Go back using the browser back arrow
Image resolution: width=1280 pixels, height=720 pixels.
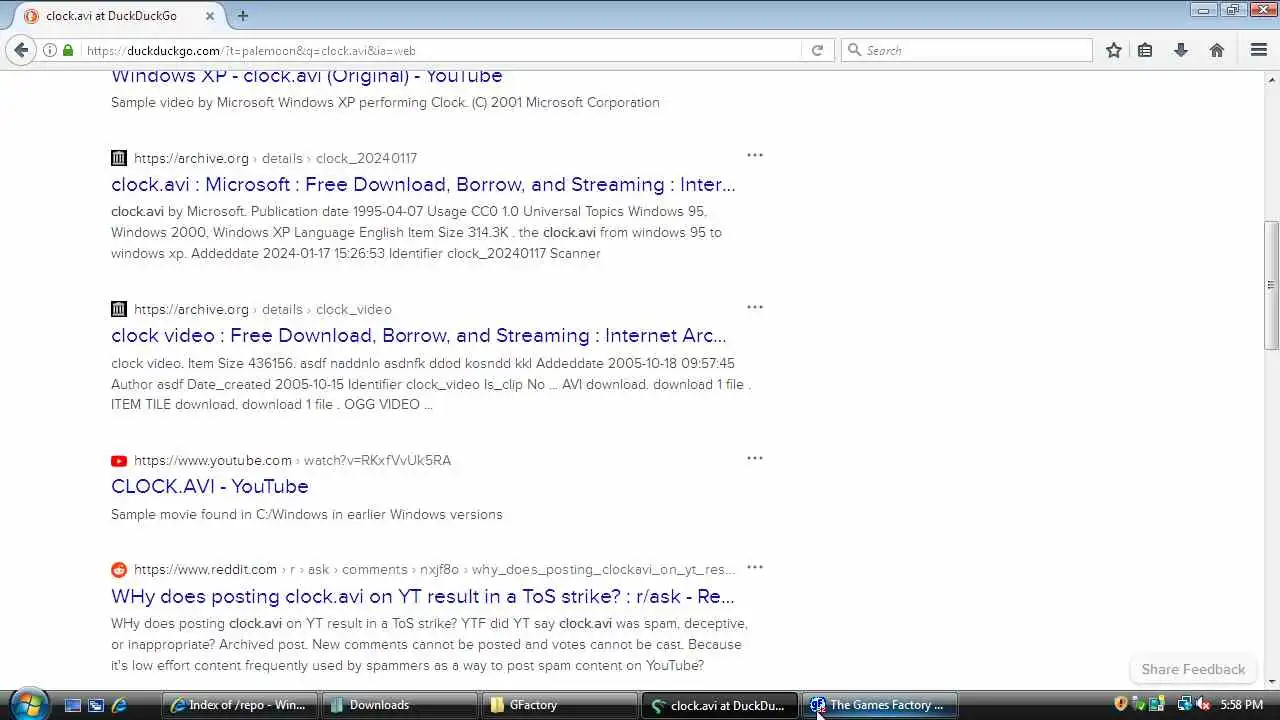[x=21, y=50]
